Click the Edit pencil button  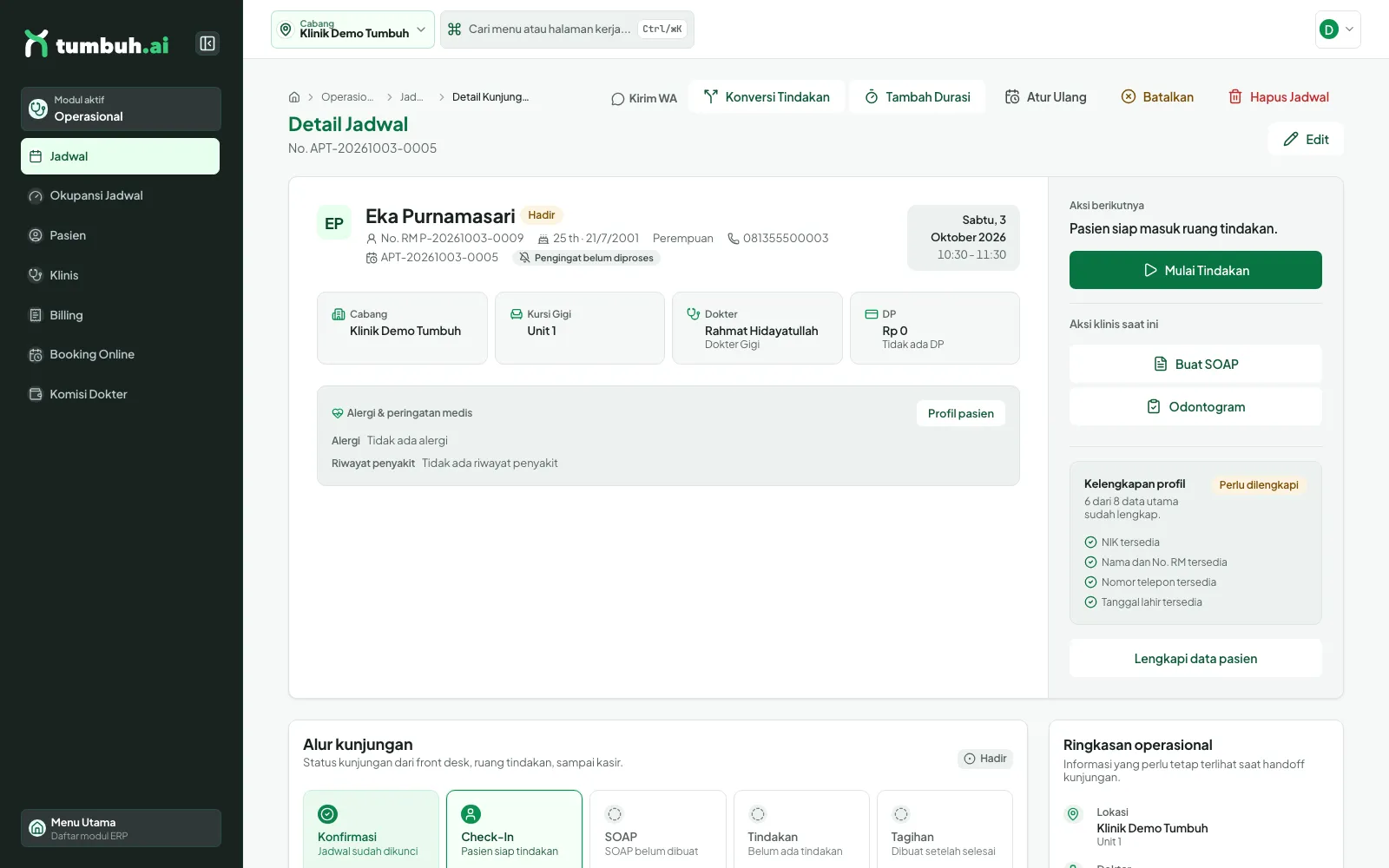pos(1306,139)
